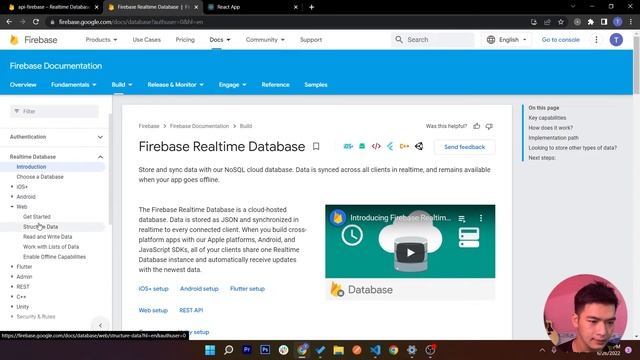Open the Products dropdown menu
The height and width of the screenshot is (360, 640).
point(101,40)
